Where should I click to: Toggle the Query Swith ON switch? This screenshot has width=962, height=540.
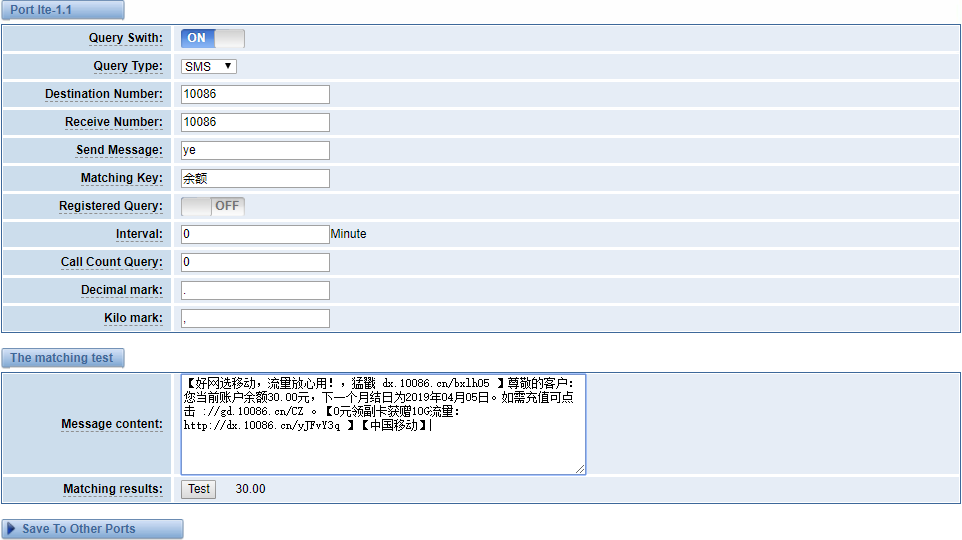[x=213, y=38]
